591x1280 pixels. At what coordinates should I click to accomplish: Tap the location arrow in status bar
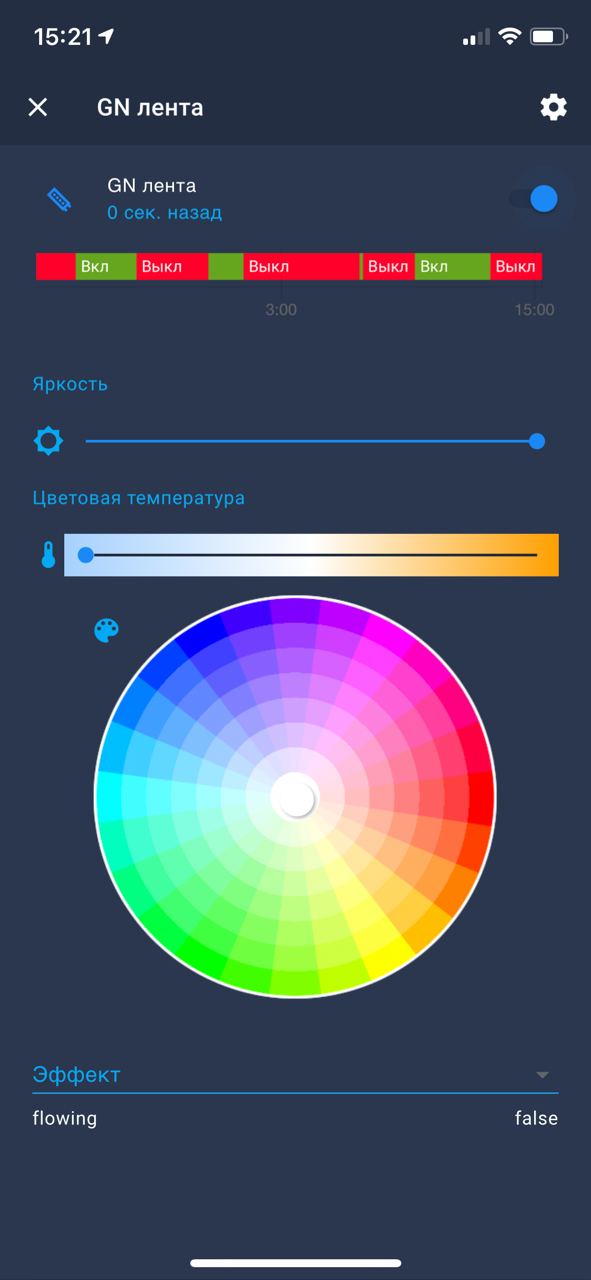(106, 37)
